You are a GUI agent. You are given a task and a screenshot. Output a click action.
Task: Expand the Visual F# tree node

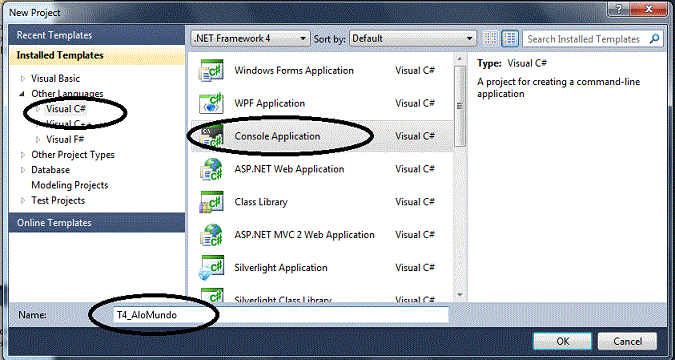(38, 140)
